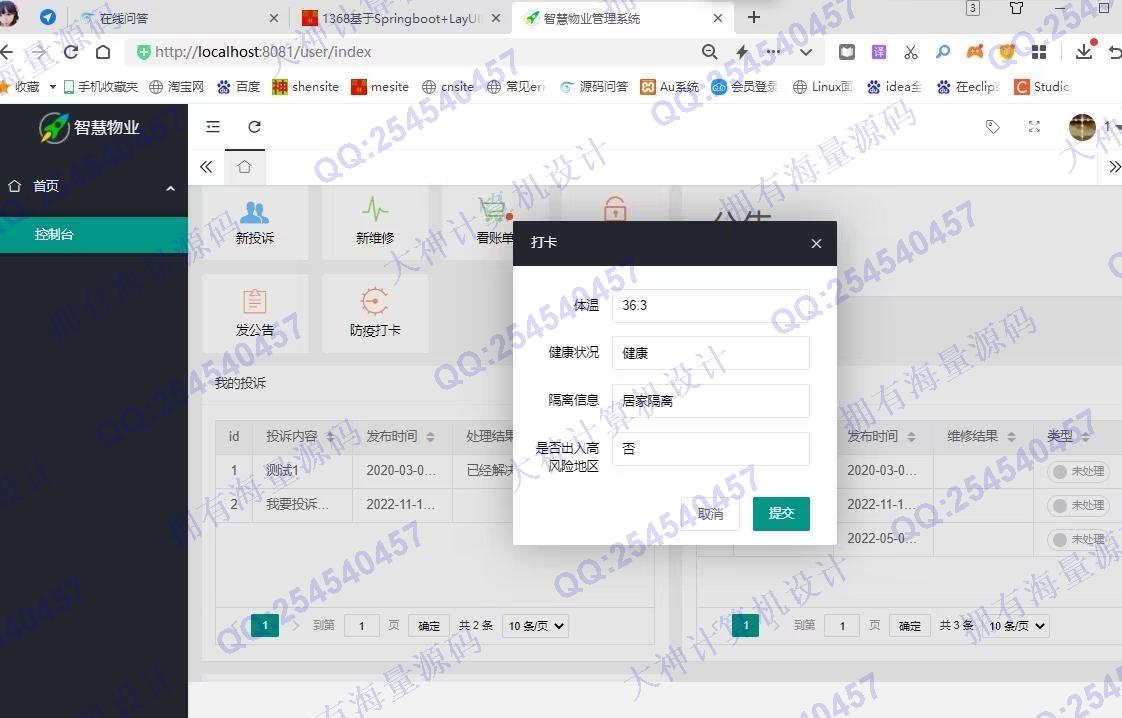This screenshot has height=718, width=1122.
Task: Expand the bookmarks 收藏 dropdown arrow
Action: click(x=52, y=87)
